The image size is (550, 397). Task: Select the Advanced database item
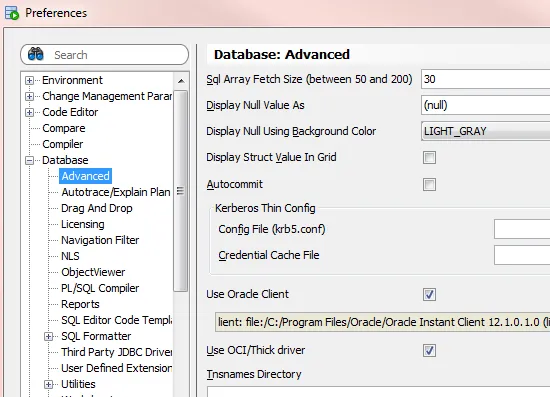(x=86, y=176)
